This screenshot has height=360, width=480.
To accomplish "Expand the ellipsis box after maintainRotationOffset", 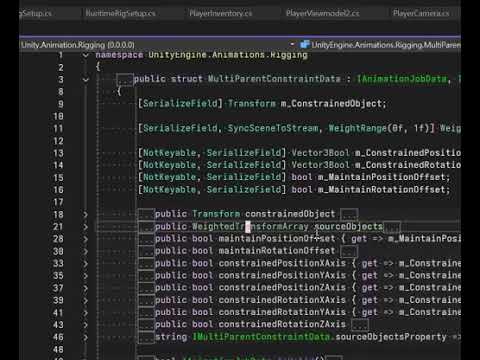I will (x=350, y=251).
